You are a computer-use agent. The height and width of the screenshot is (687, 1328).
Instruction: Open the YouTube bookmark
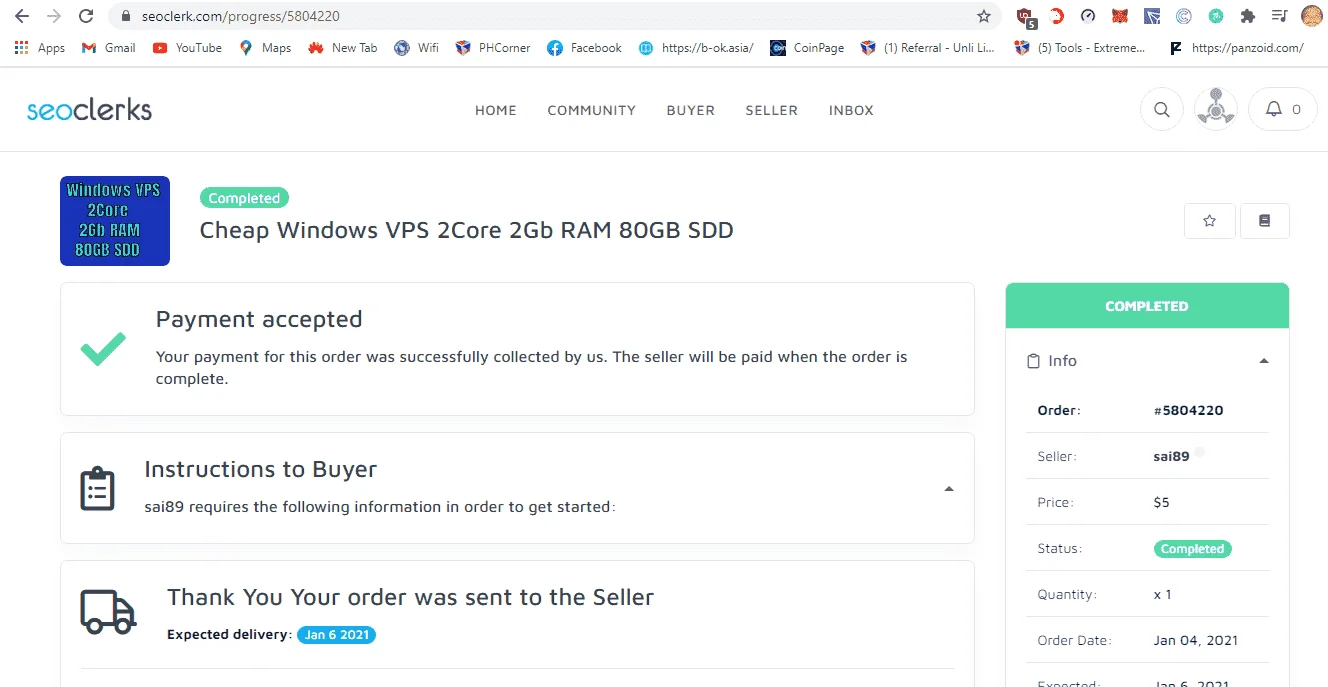point(187,48)
